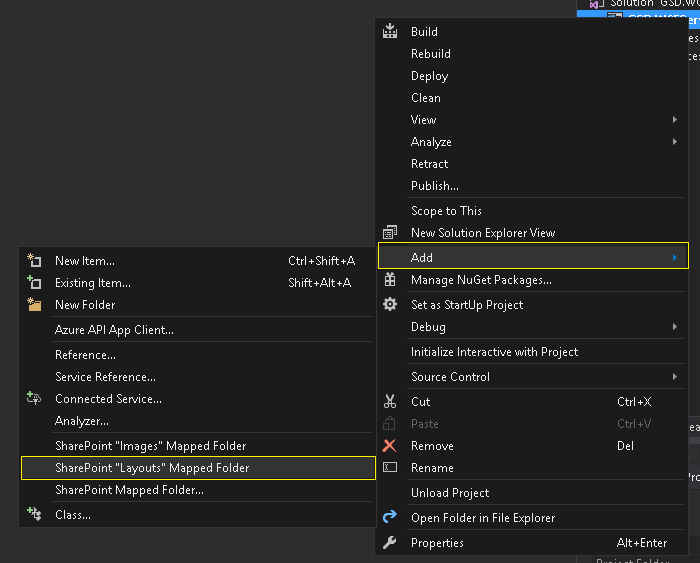Select SharePoint "Layouts" Mapped Folder
This screenshot has width=700, height=563.
point(152,468)
